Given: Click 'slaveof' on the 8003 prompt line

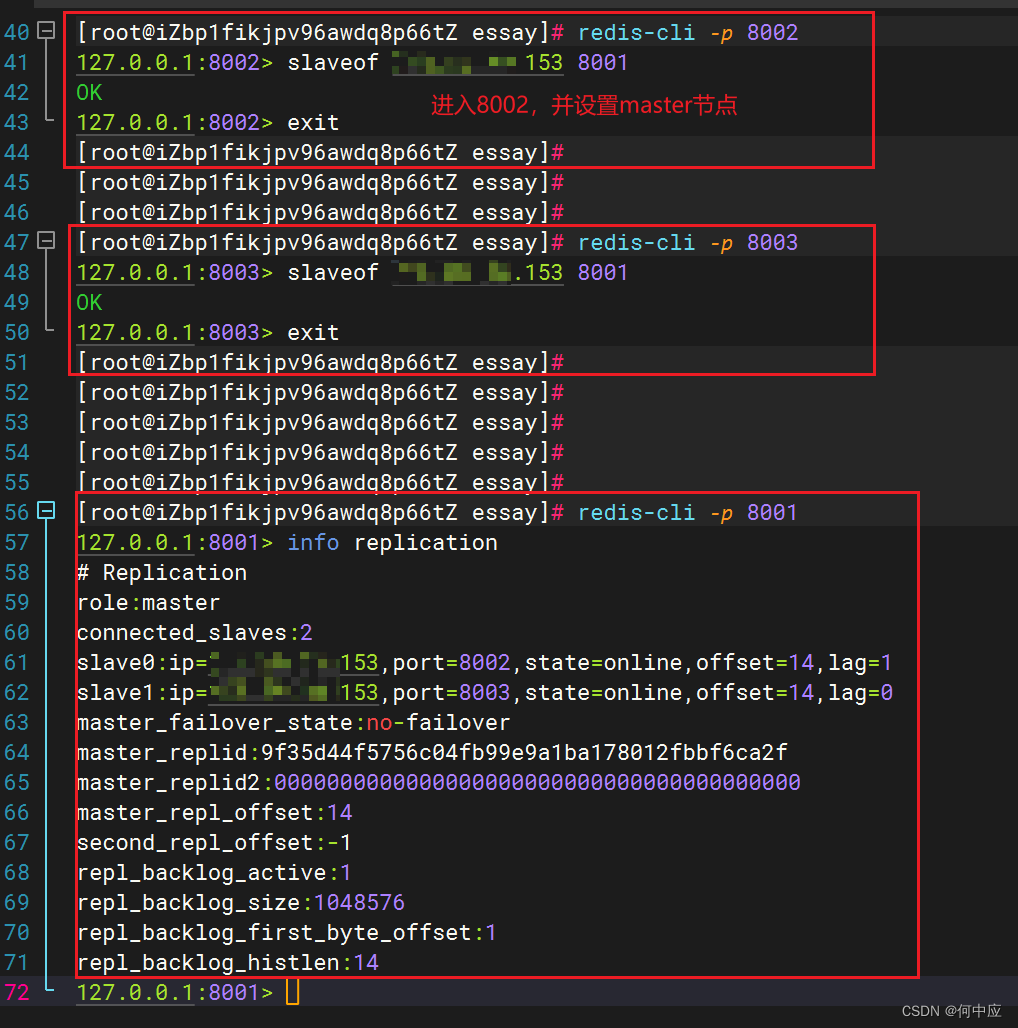Looking at the screenshot, I should [333, 272].
